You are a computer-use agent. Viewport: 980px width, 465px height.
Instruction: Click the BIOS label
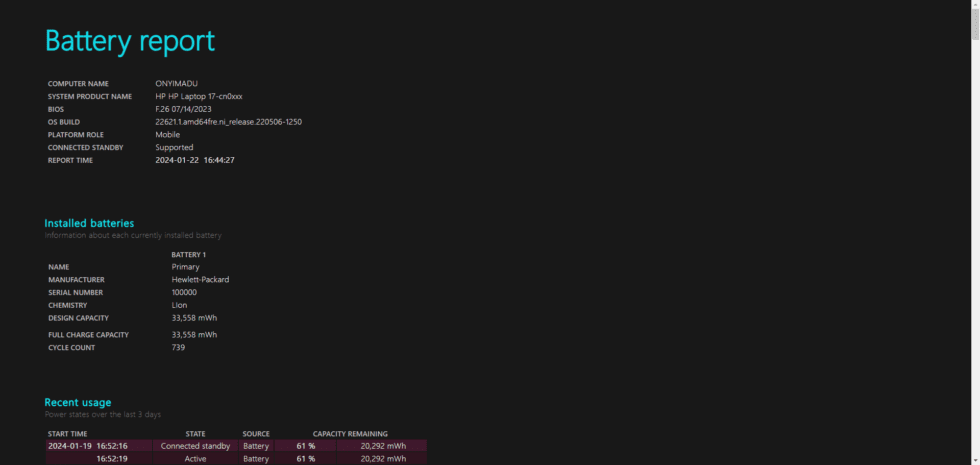(x=56, y=109)
